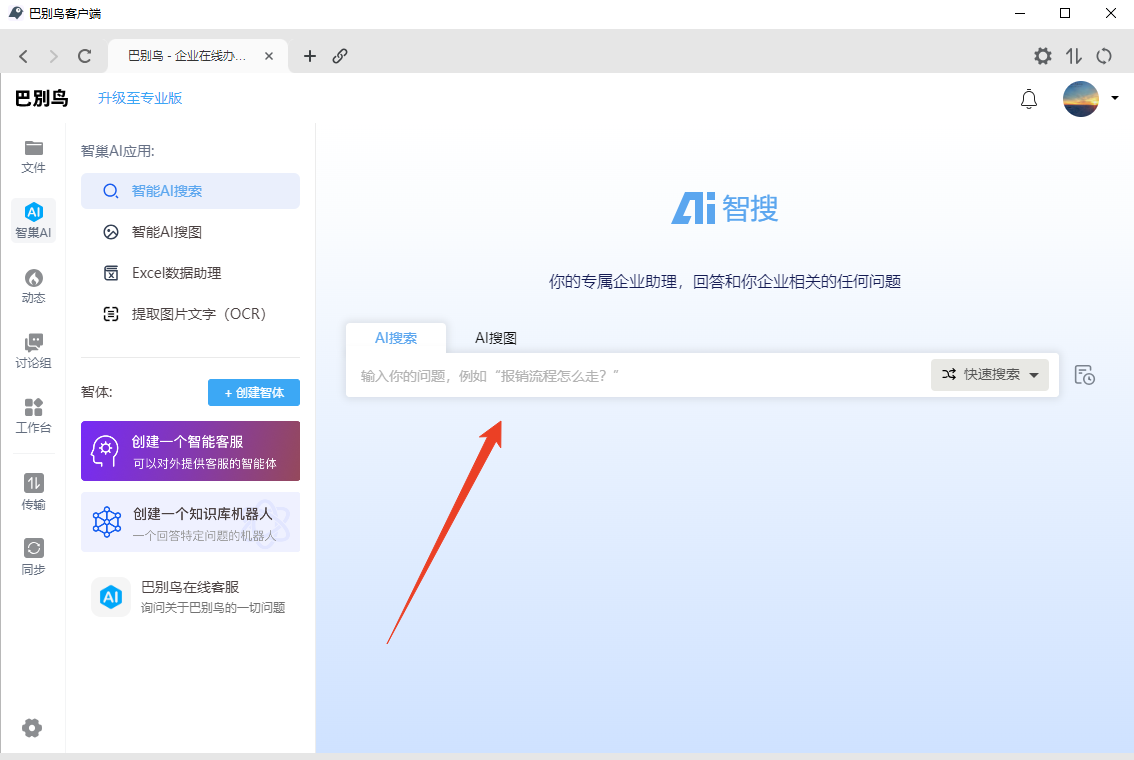Viewport: 1134px width, 760px height.
Task: Select the 智巢AI sidebar icon
Action: (33, 221)
